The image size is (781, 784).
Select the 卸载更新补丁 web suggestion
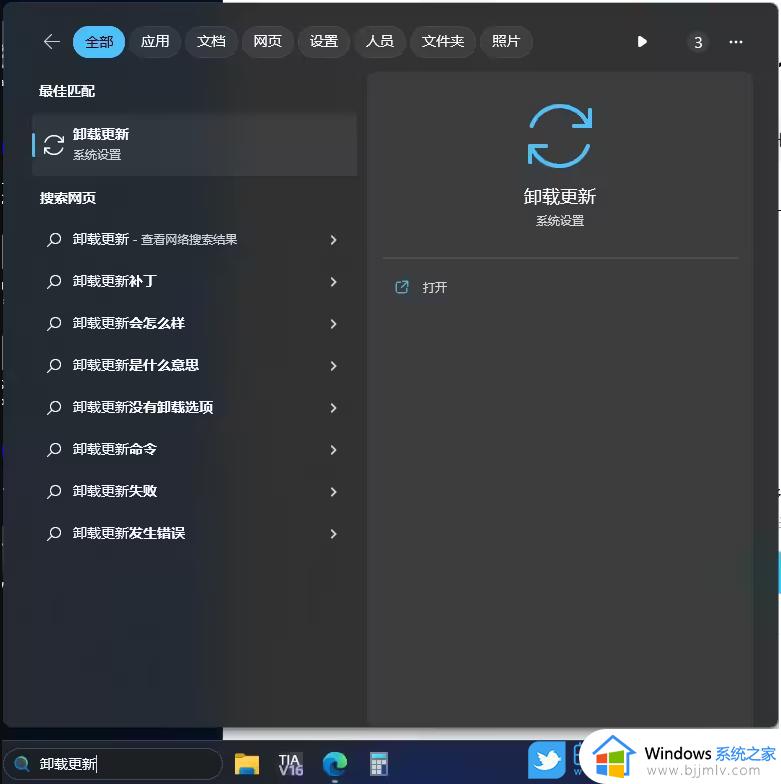(x=194, y=282)
